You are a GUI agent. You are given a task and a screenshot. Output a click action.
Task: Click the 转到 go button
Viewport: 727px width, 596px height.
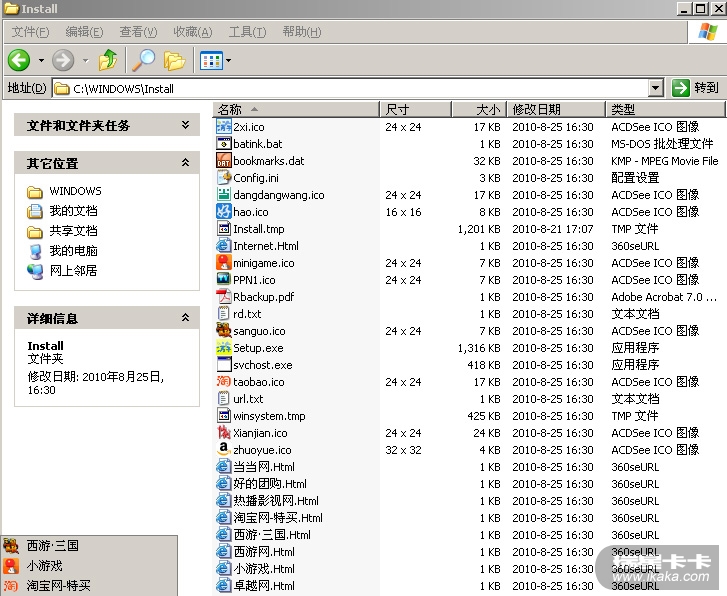pyautogui.click(x=696, y=88)
